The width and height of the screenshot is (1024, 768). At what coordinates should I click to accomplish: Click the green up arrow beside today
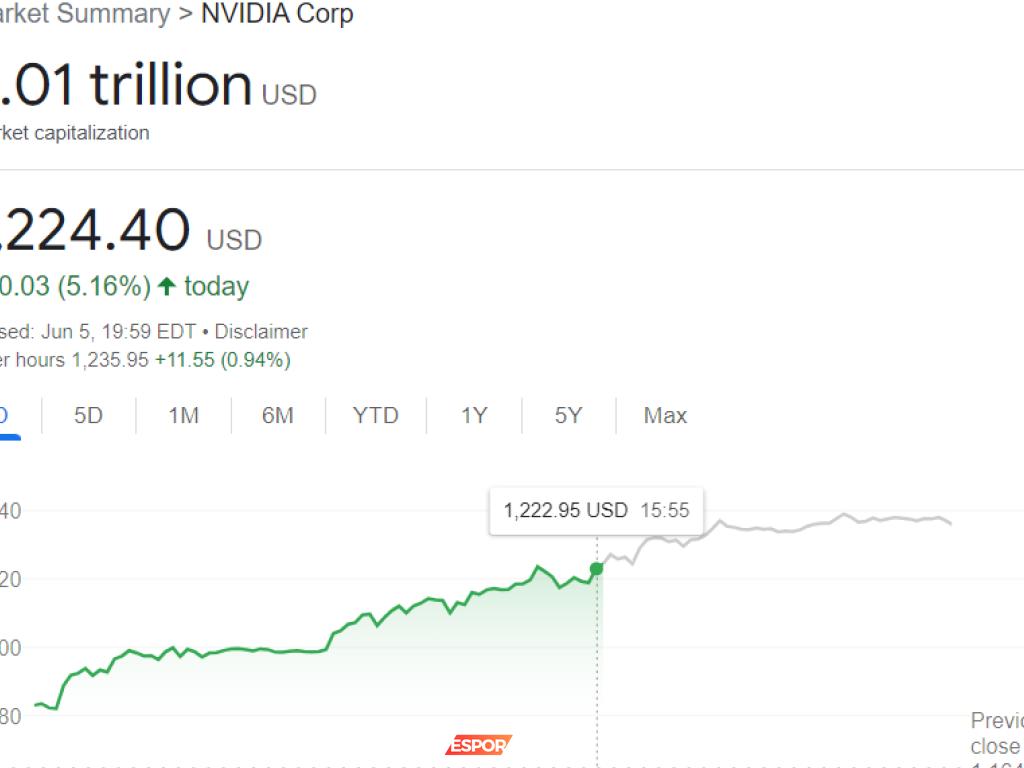[167, 287]
